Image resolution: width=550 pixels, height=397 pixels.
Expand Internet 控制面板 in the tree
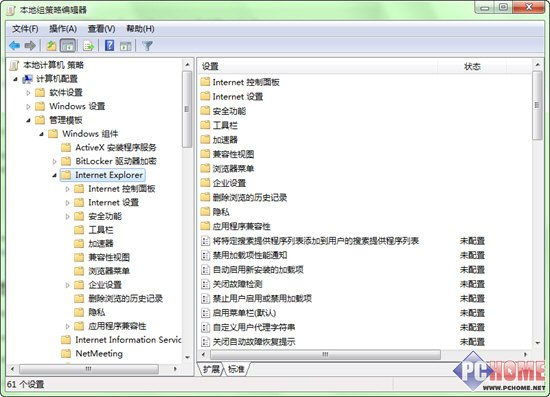click(67, 189)
